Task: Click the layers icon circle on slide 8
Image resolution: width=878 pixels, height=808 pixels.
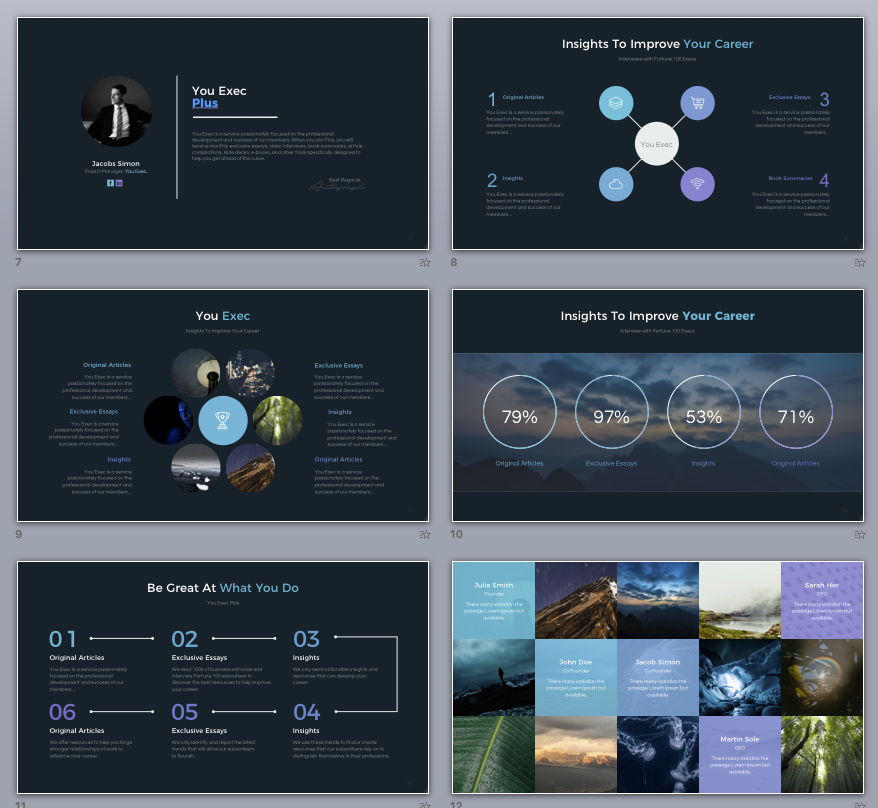Action: [x=616, y=103]
